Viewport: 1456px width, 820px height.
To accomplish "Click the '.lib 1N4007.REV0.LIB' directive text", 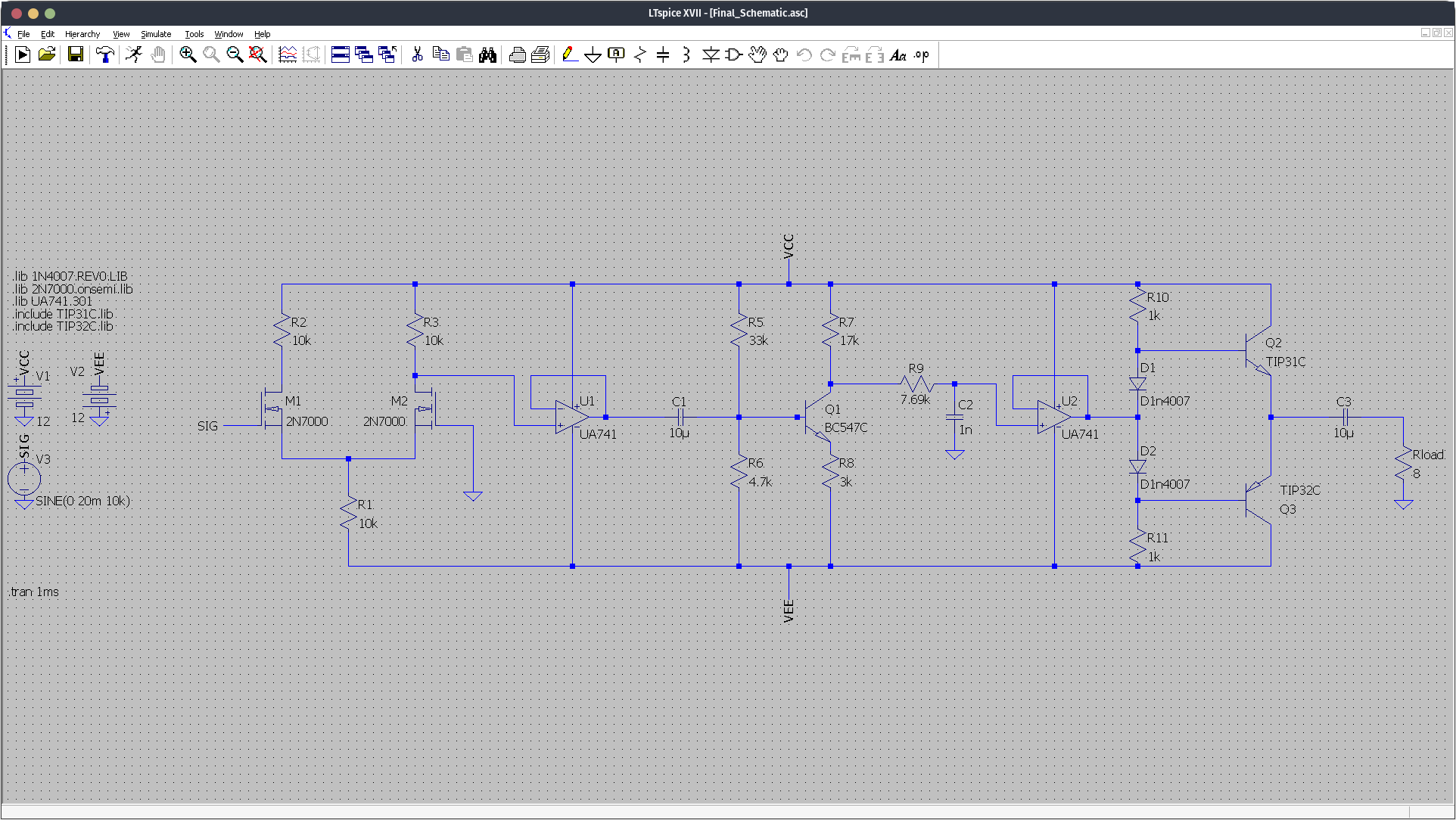I will click(70, 276).
